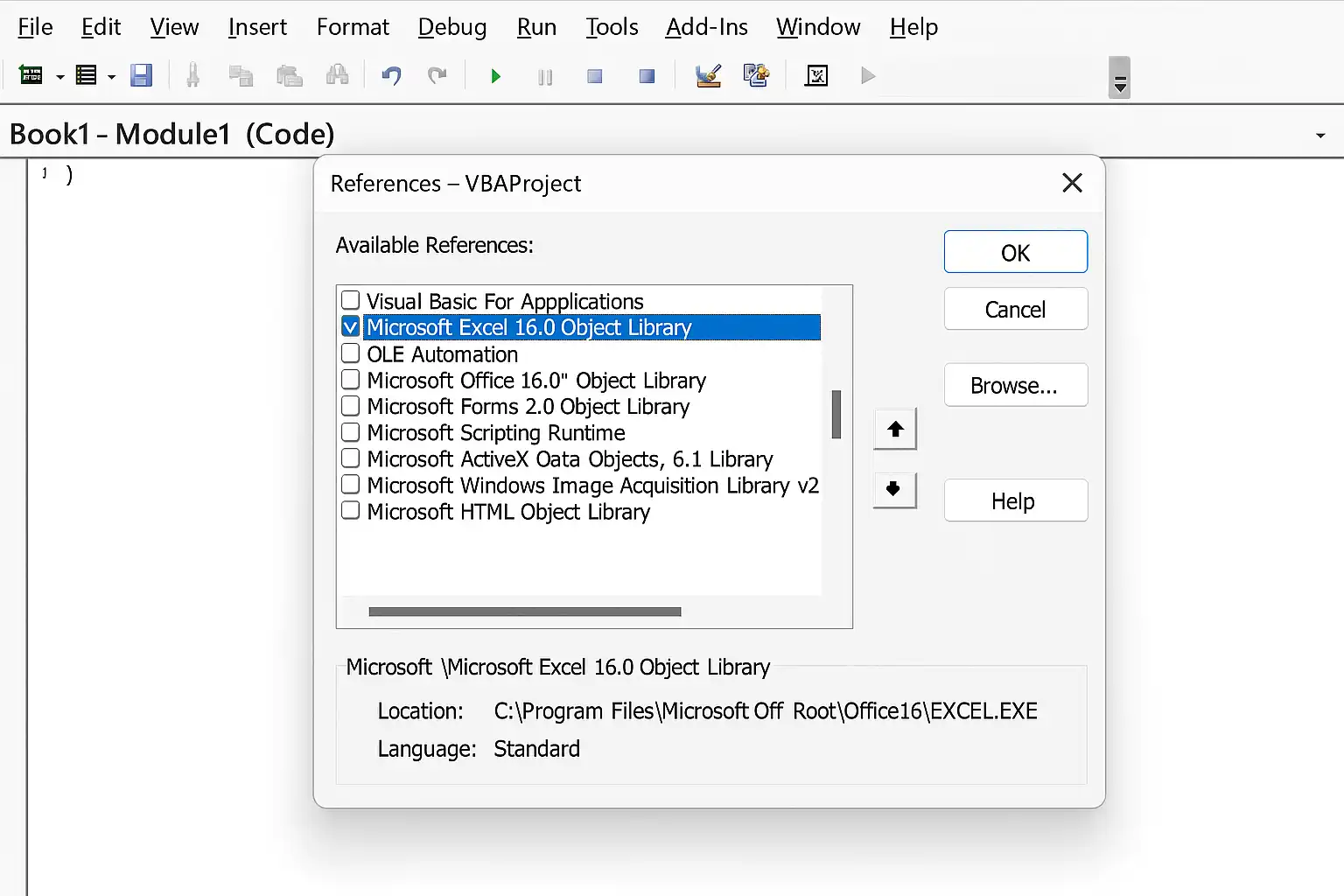The width and height of the screenshot is (1344, 896).
Task: Move reference priority up with the up arrow
Action: (x=895, y=429)
